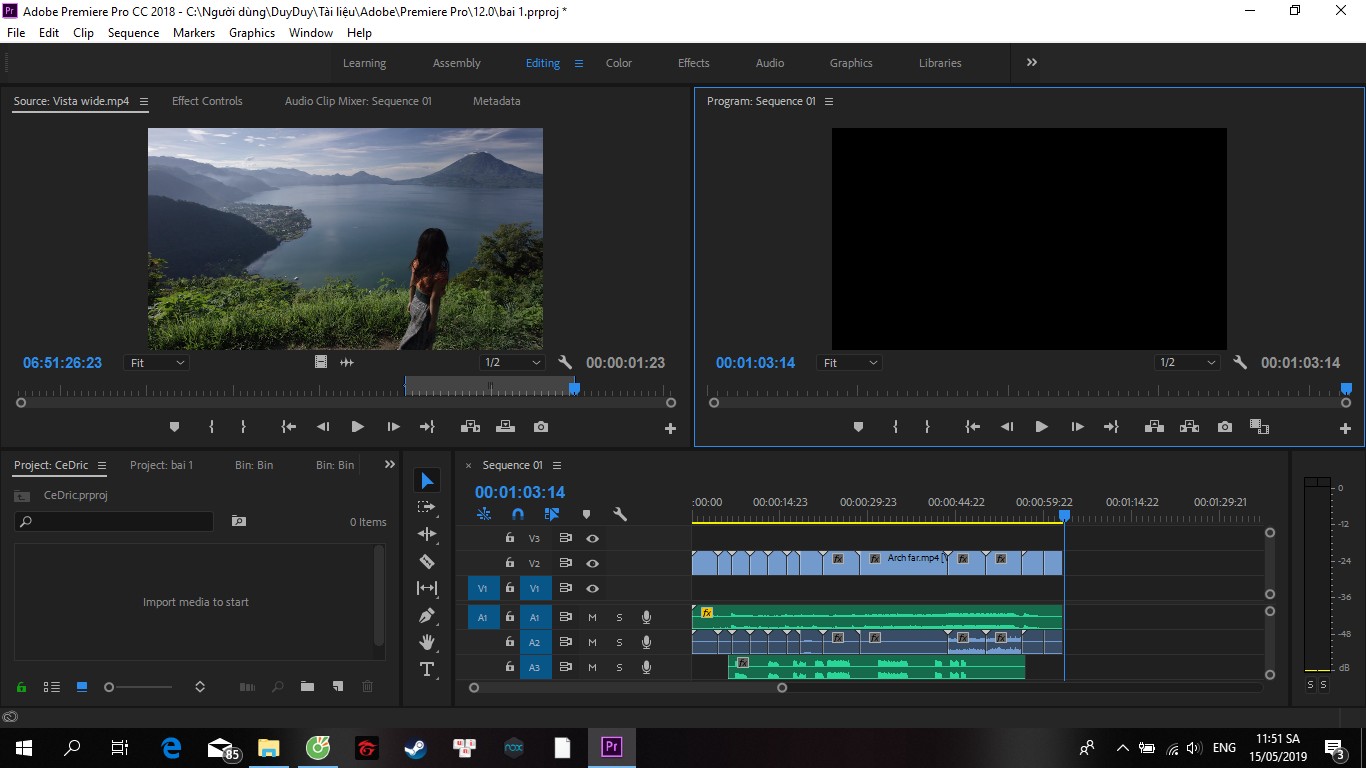Select the Slip tool

point(427,588)
